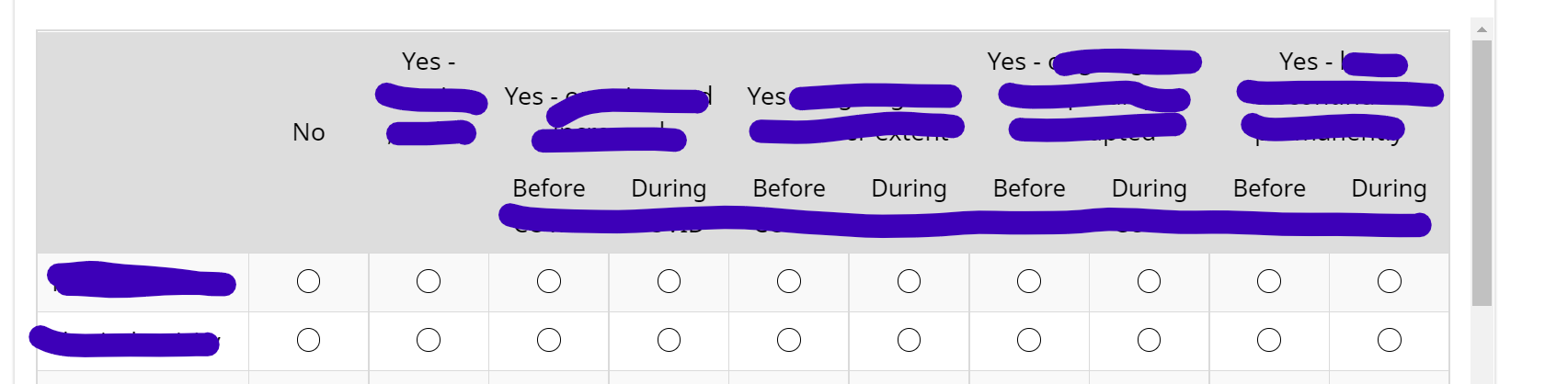1568x384 pixels.
Task: Mark second row's radio under the second 'During'
Action: pos(909,340)
